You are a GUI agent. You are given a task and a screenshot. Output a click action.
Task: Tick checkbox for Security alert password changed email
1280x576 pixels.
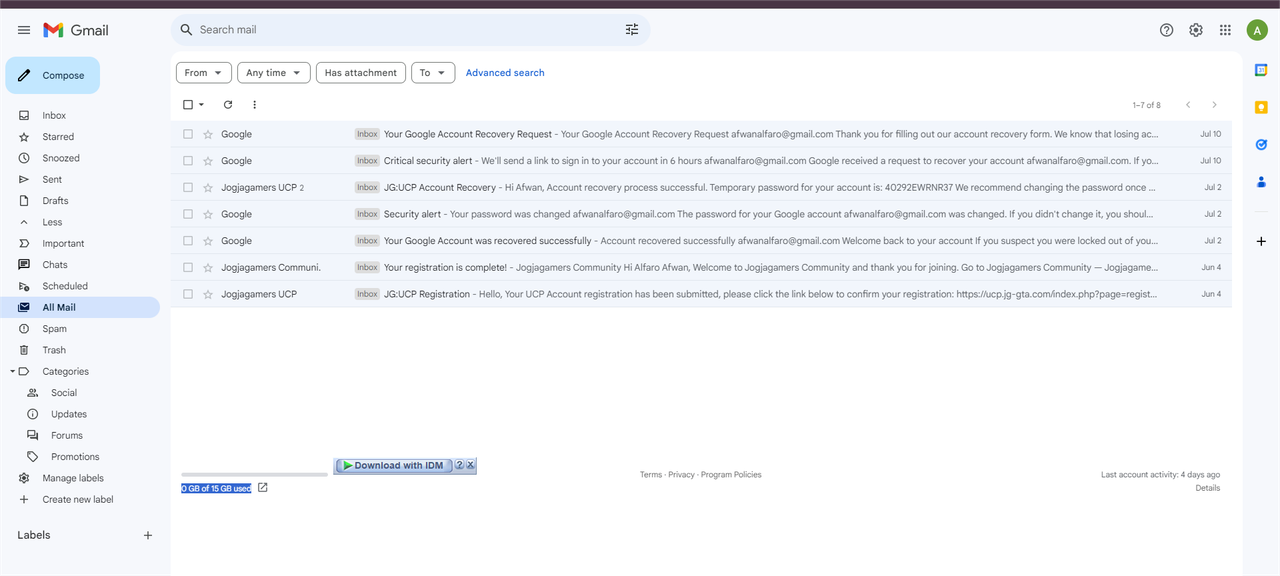click(188, 214)
